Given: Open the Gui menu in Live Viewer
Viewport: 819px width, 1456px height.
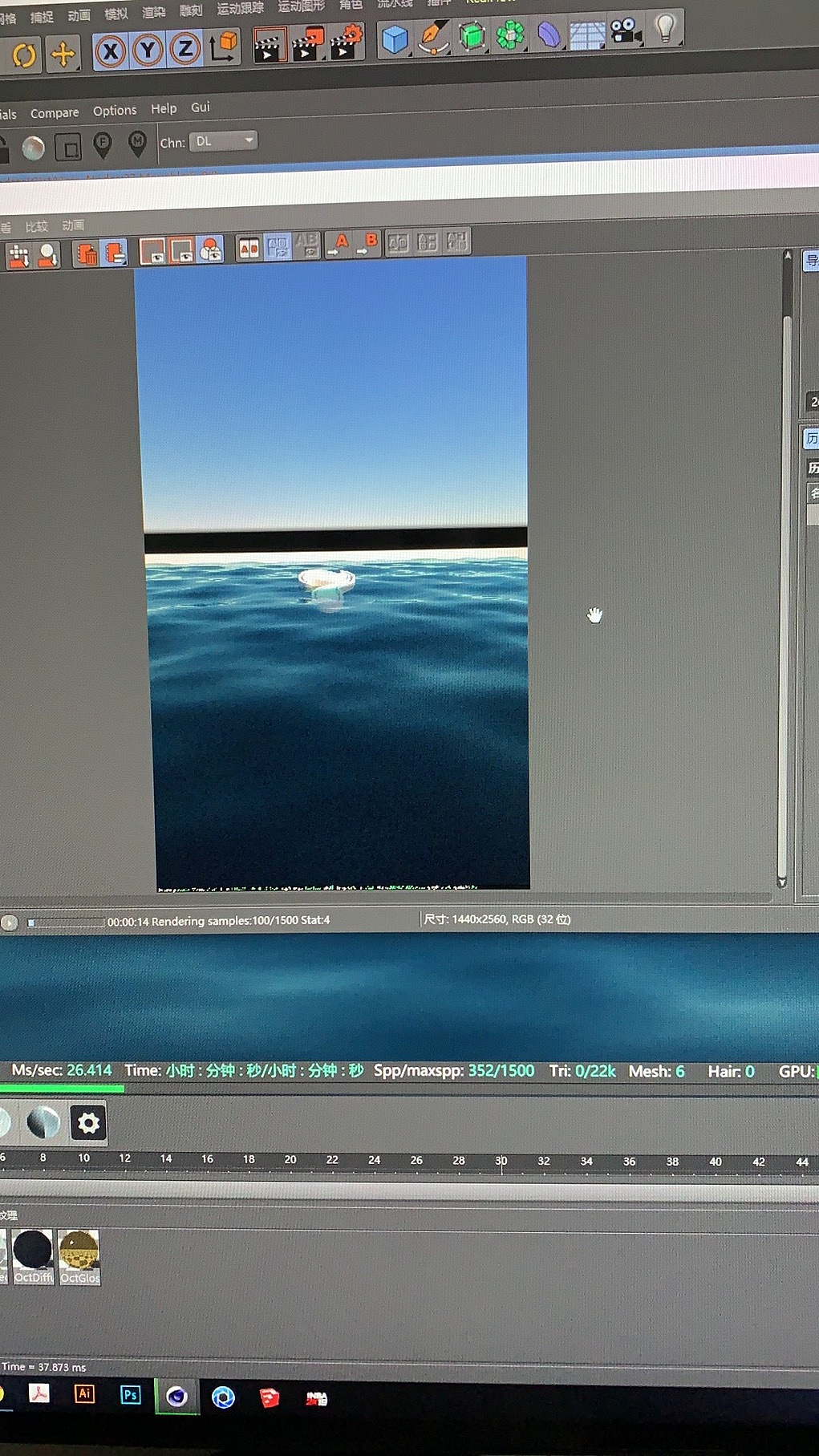Looking at the screenshot, I should (201, 107).
